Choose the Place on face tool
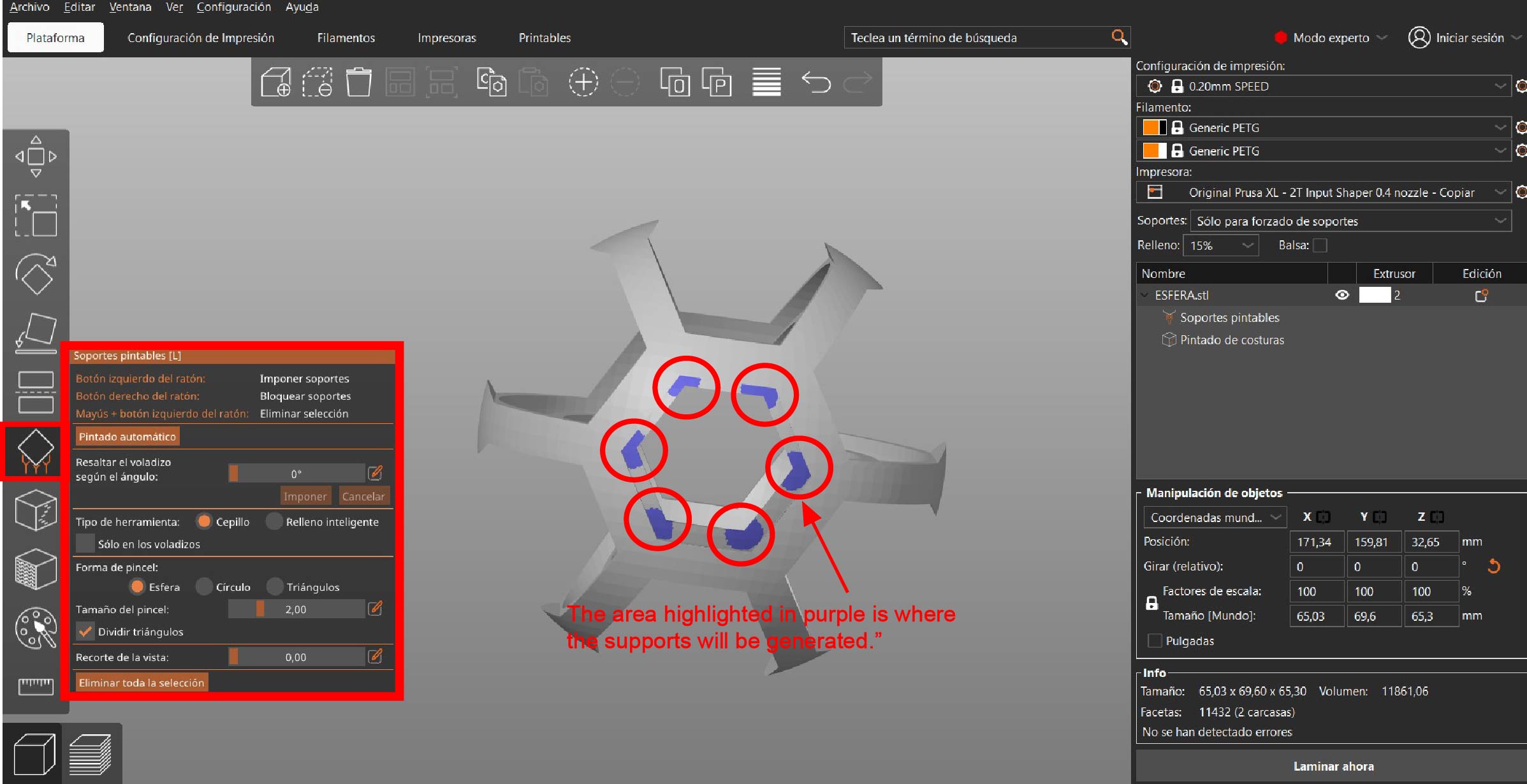This screenshot has height=784, width=1527. click(36, 333)
